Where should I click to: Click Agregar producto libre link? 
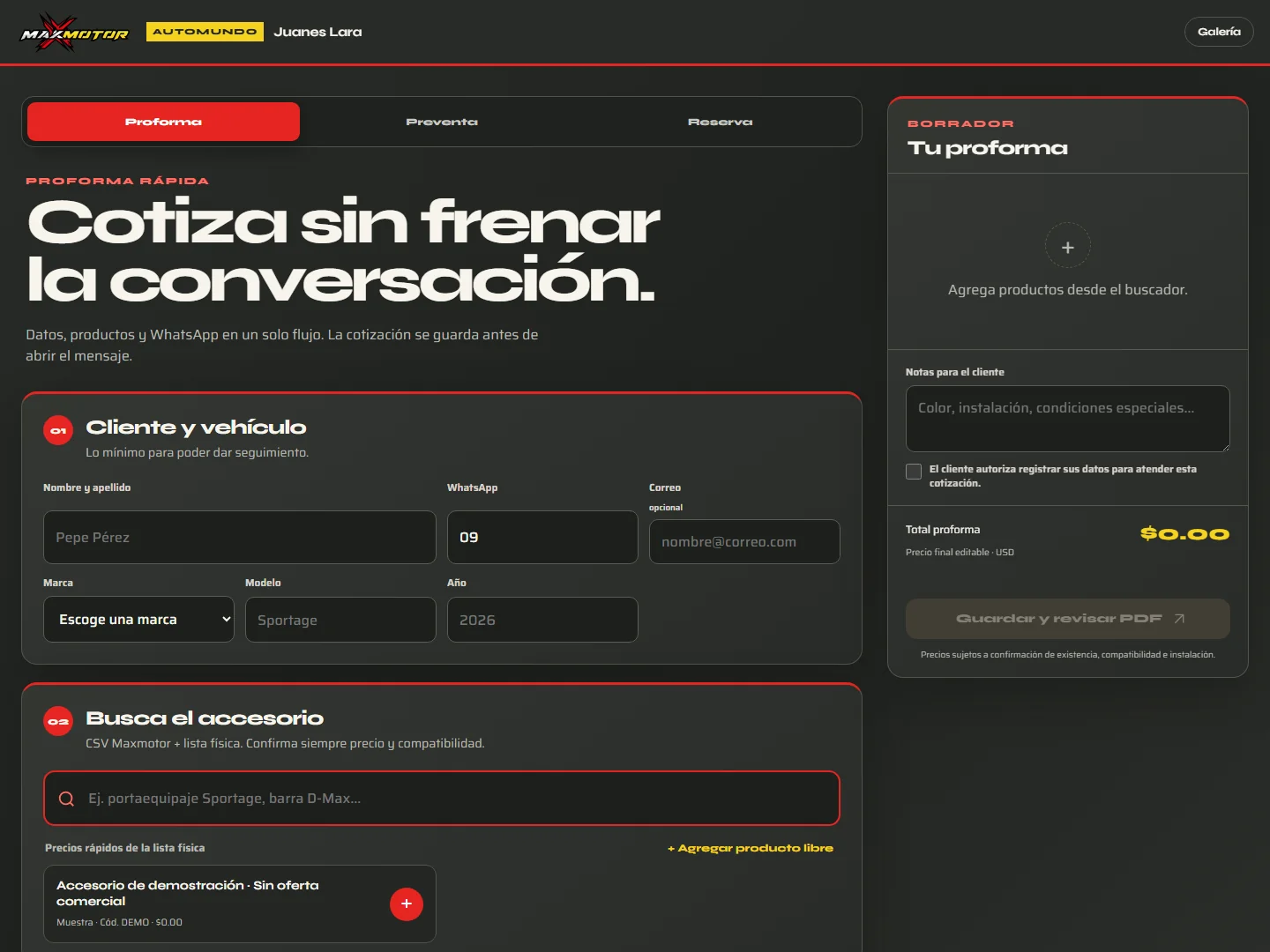pyautogui.click(x=751, y=848)
